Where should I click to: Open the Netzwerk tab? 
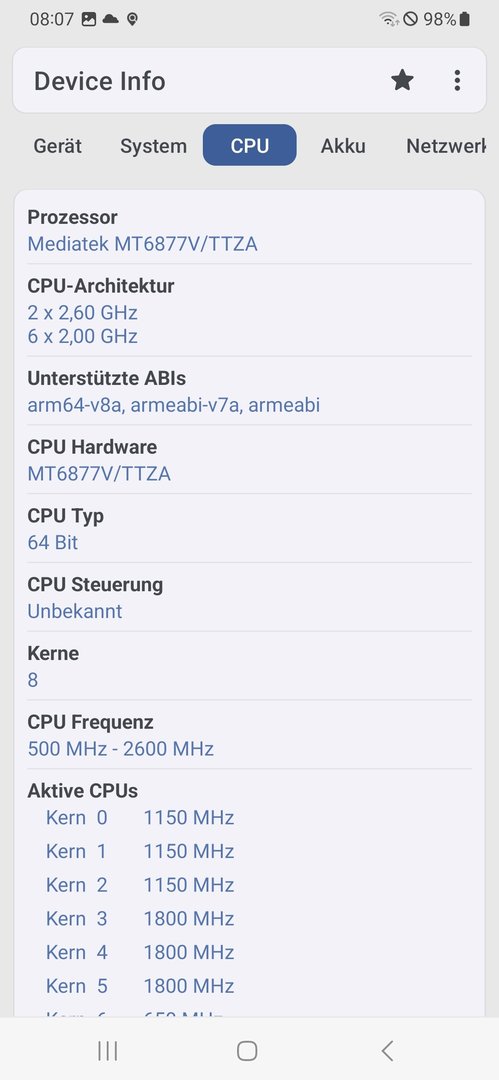tap(446, 146)
